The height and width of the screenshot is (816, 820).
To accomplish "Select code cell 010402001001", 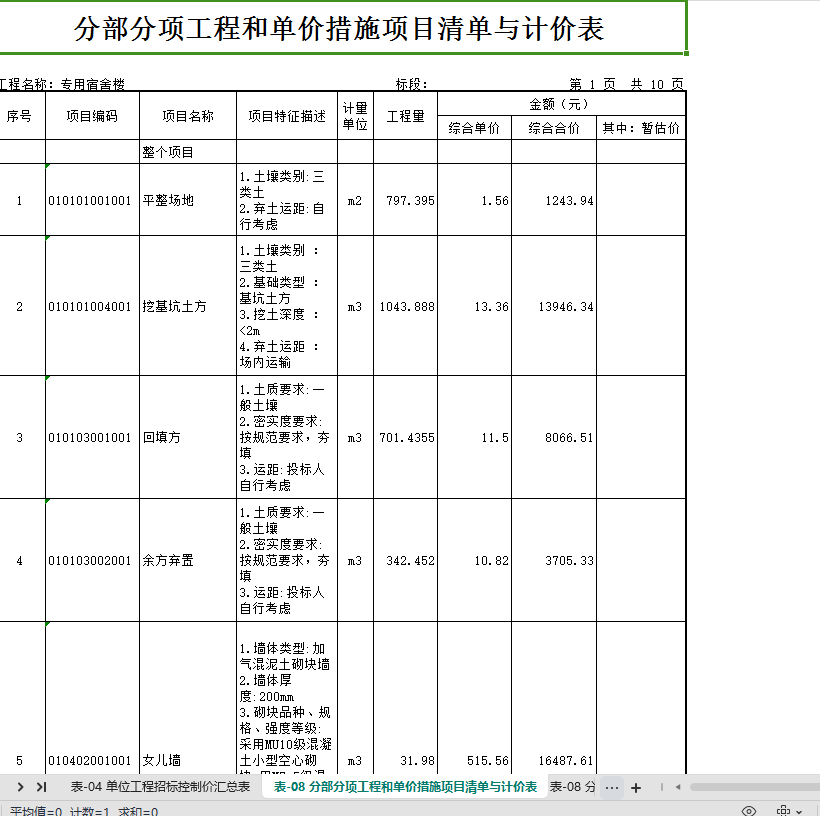I will (x=93, y=698).
